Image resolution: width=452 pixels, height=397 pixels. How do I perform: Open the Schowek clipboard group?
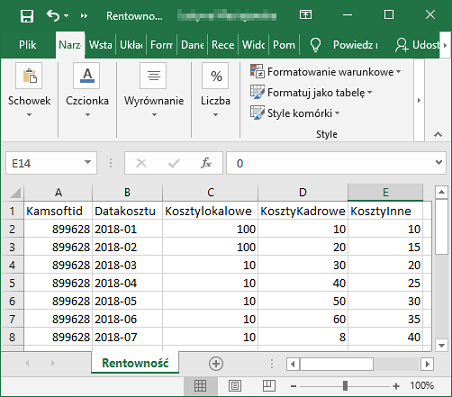coord(29,90)
